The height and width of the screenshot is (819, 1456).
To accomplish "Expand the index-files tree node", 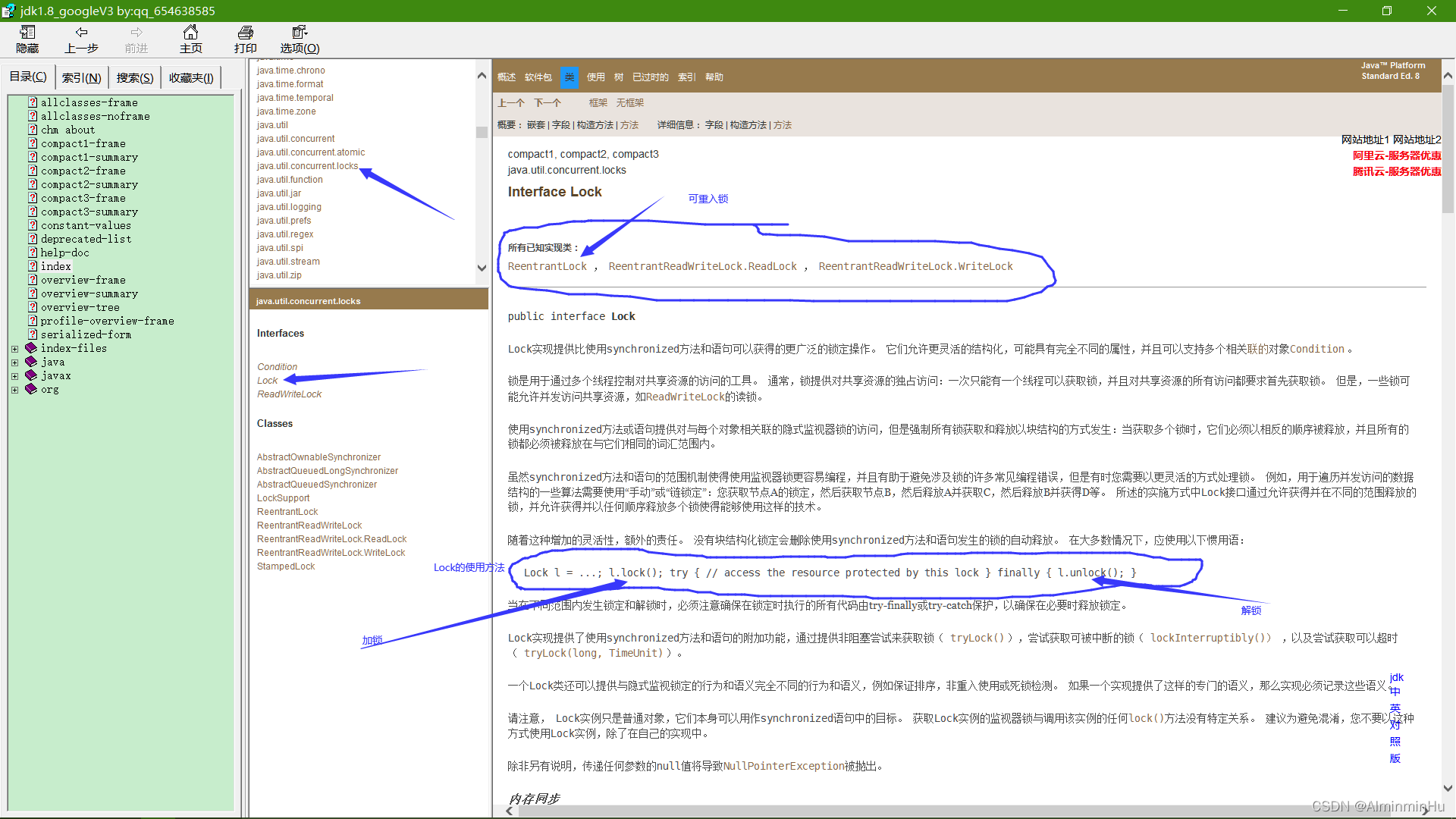I will [x=14, y=349].
